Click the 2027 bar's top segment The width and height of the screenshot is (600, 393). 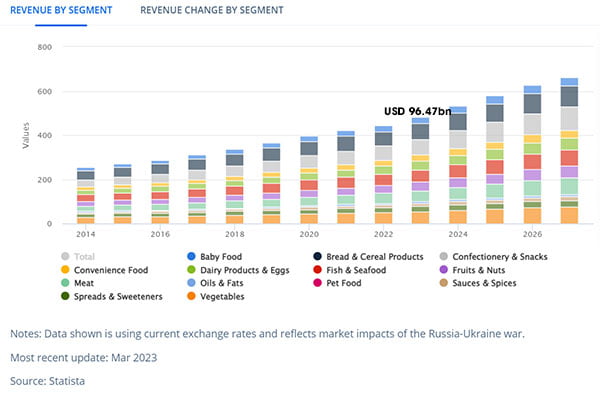(x=569, y=82)
